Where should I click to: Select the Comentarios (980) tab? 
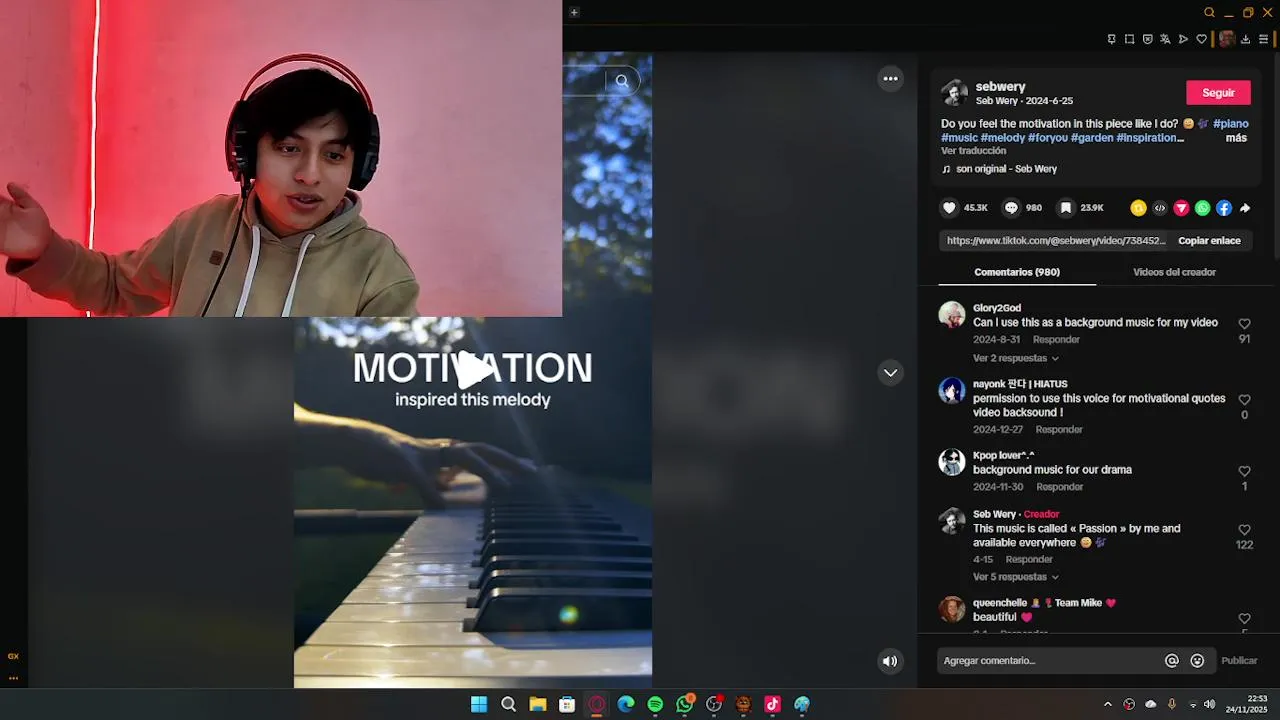(x=1017, y=272)
